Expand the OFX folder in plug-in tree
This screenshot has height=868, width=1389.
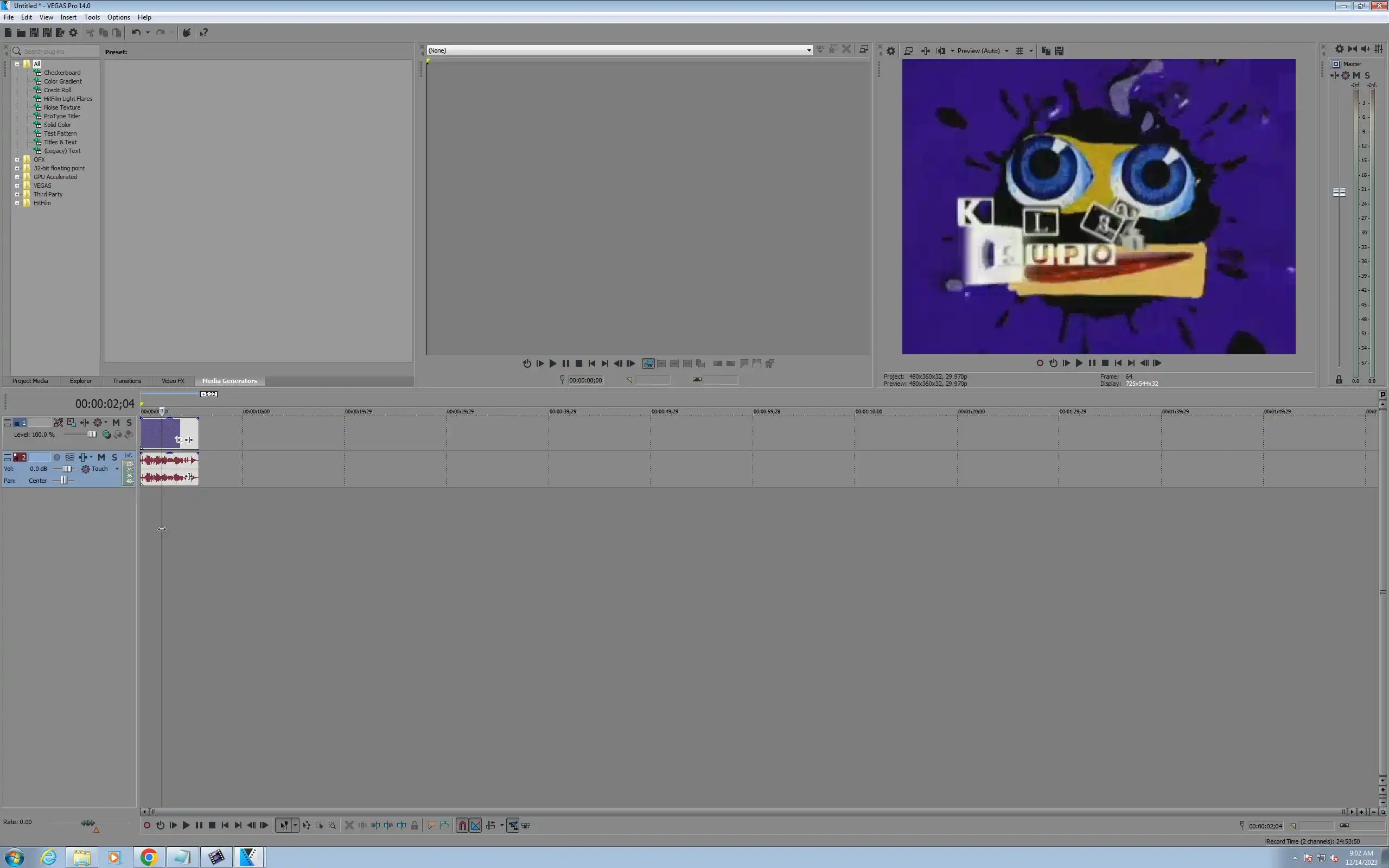point(17,159)
